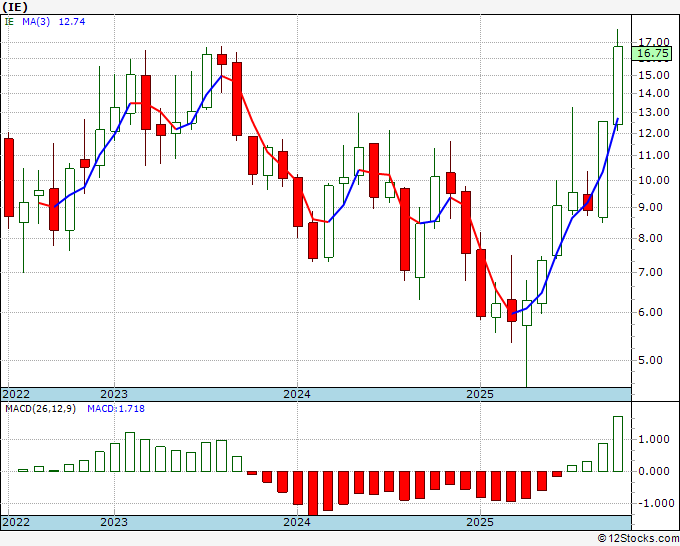Click the 2024 label on MACD axis
680x546 pixels.
[x=297, y=522]
